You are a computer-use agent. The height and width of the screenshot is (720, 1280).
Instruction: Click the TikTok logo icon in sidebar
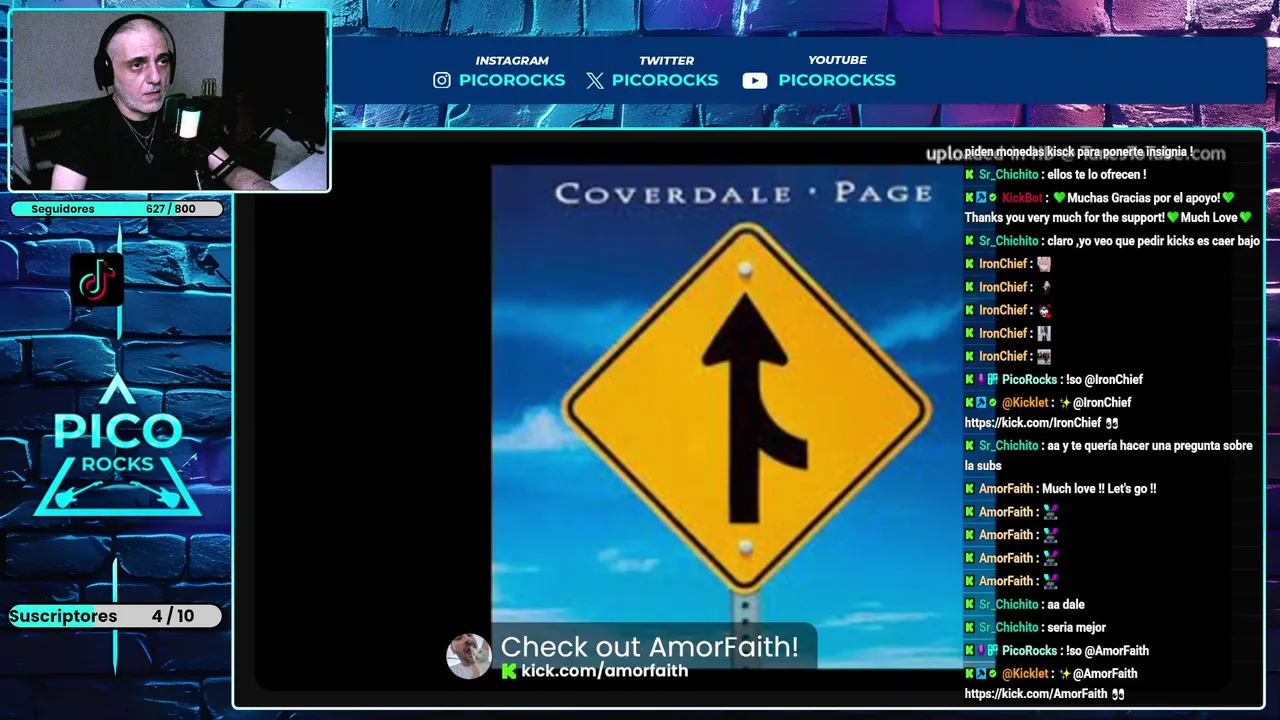click(x=97, y=281)
